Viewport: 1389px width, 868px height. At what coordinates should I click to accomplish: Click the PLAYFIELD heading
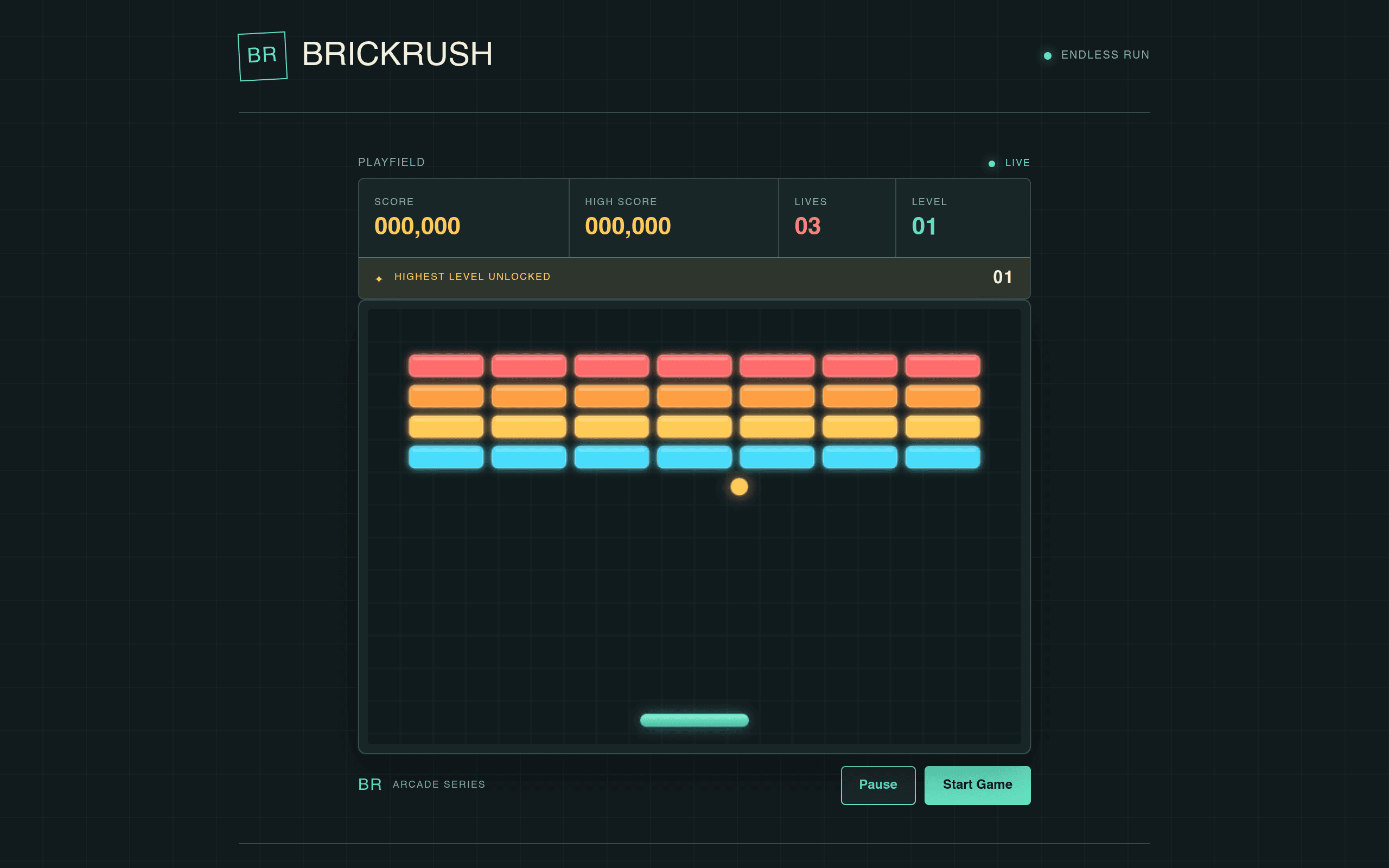[391, 162]
